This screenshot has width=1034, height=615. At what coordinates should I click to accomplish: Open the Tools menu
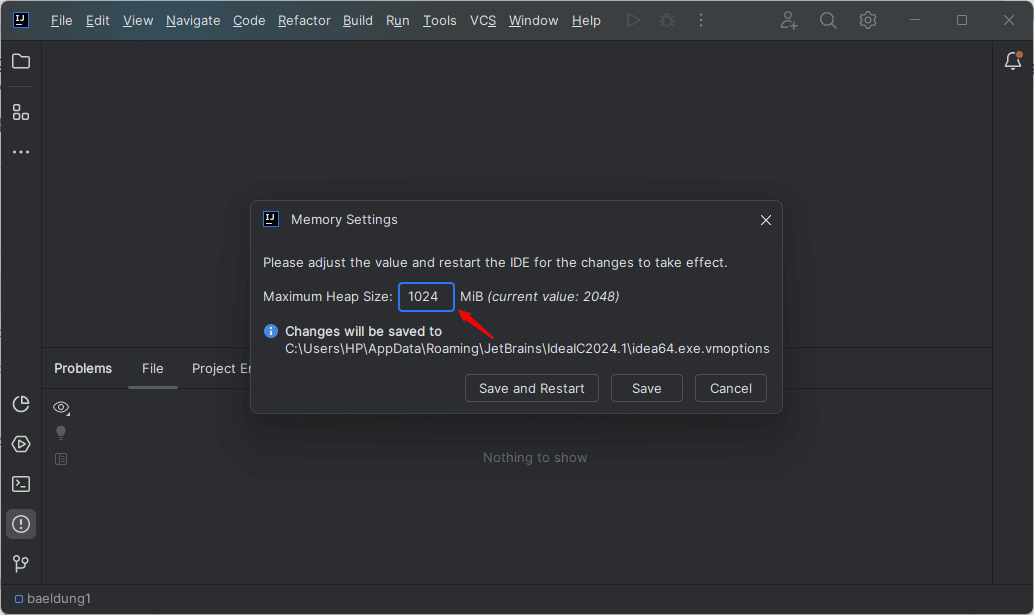[440, 20]
